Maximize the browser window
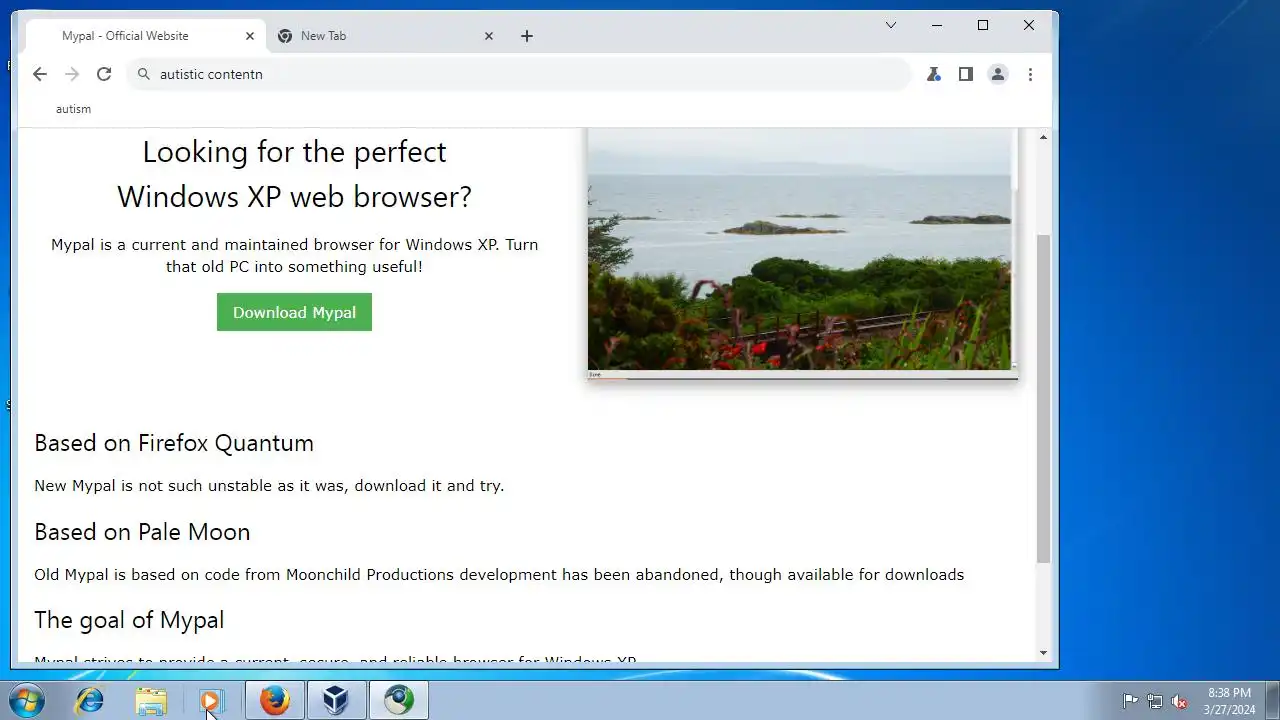The height and width of the screenshot is (720, 1280). [983, 25]
